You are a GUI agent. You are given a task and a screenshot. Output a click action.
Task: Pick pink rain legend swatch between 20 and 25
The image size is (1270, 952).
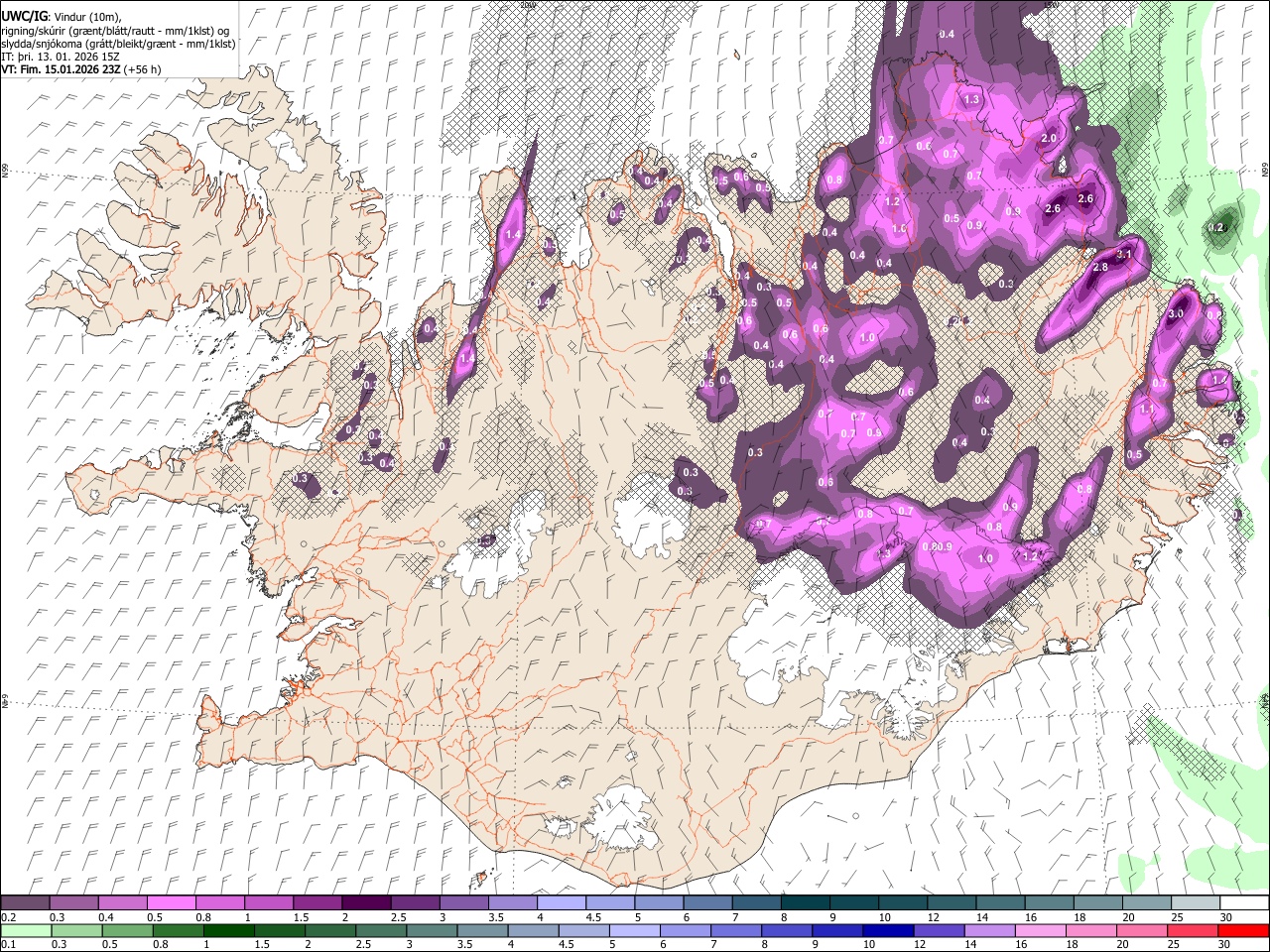(1141, 931)
